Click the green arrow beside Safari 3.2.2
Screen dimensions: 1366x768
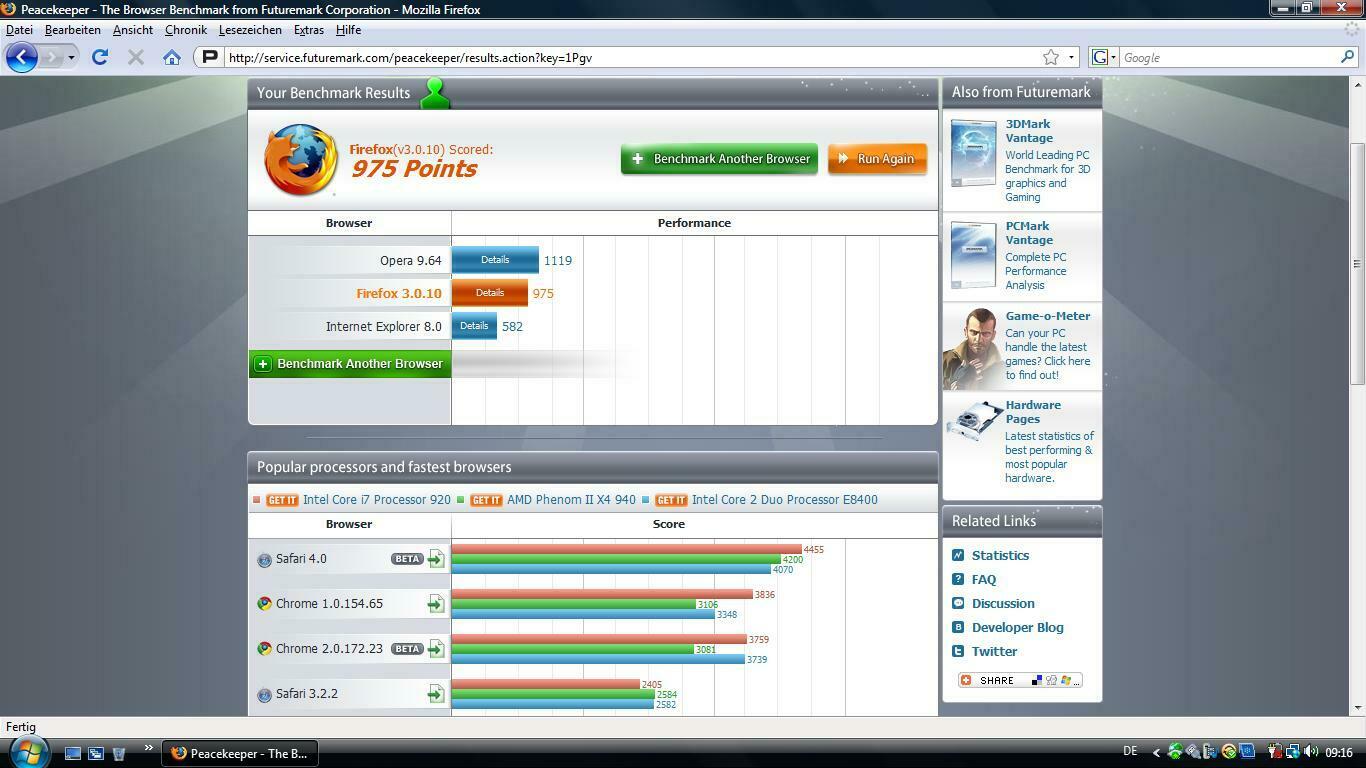436,694
